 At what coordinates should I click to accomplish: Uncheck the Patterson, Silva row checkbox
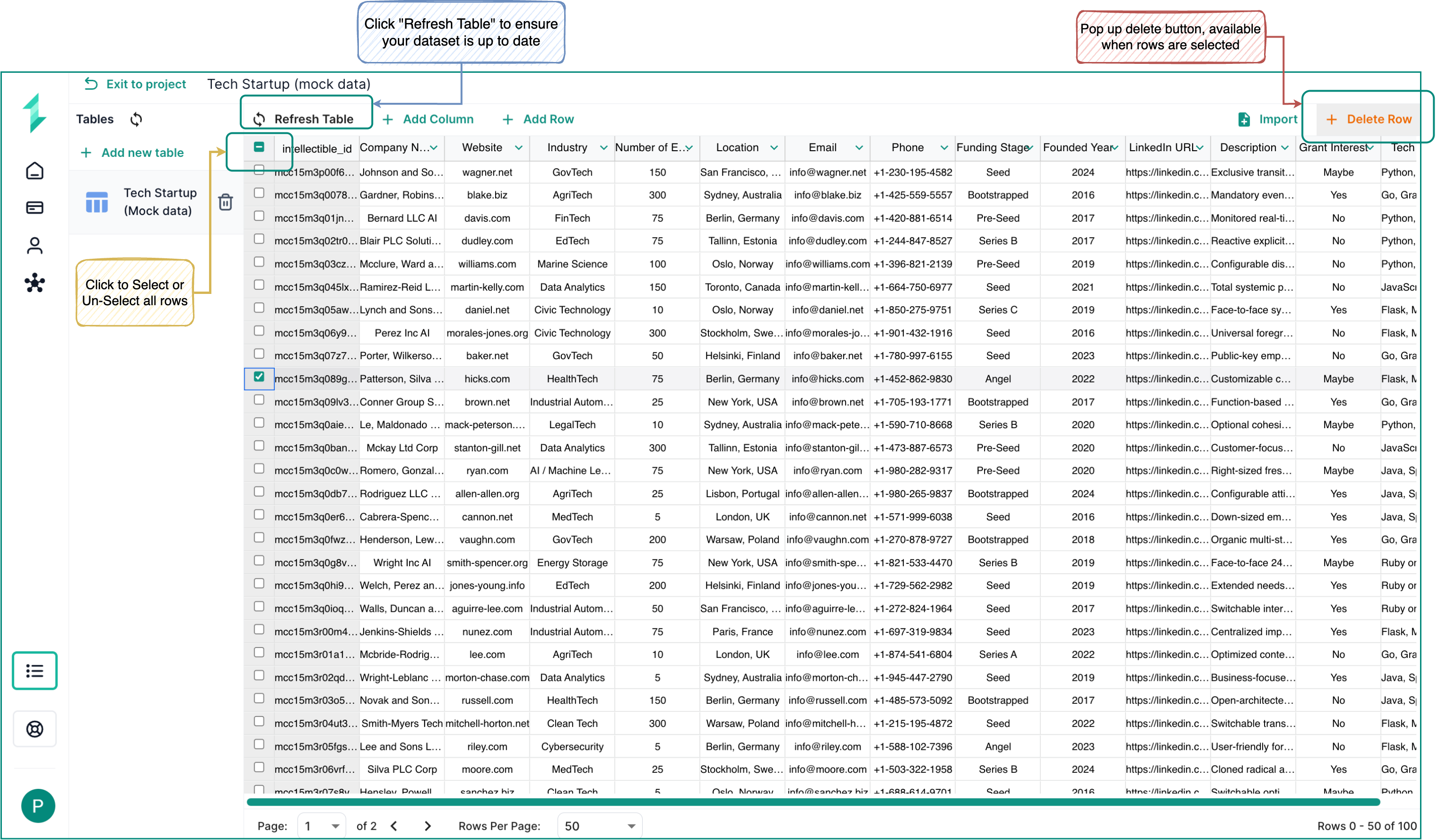click(259, 377)
